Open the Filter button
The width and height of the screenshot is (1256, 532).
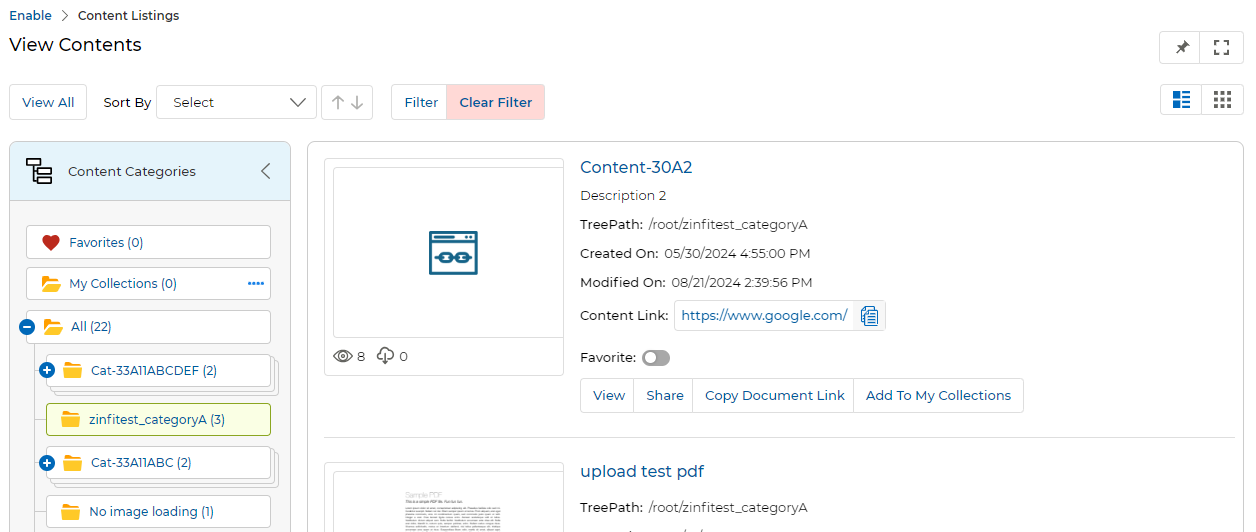(421, 102)
